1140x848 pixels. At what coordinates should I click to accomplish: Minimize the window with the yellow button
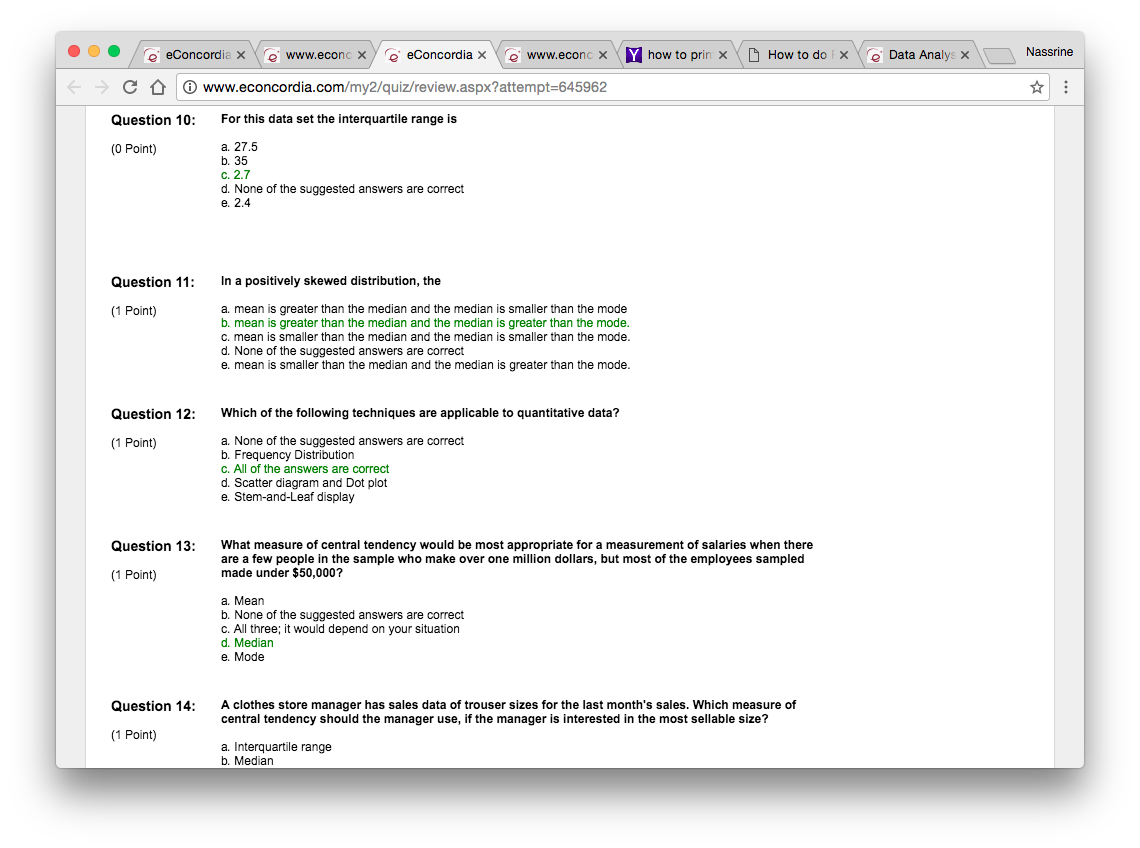(x=94, y=51)
